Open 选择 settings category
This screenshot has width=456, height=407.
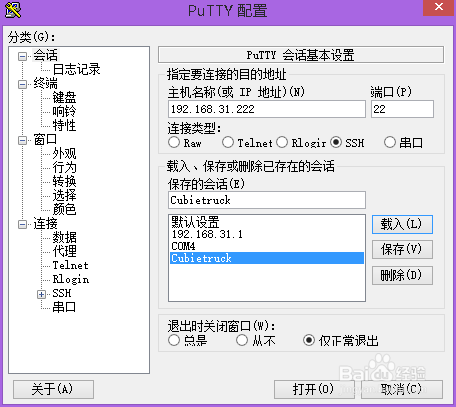(x=64, y=196)
